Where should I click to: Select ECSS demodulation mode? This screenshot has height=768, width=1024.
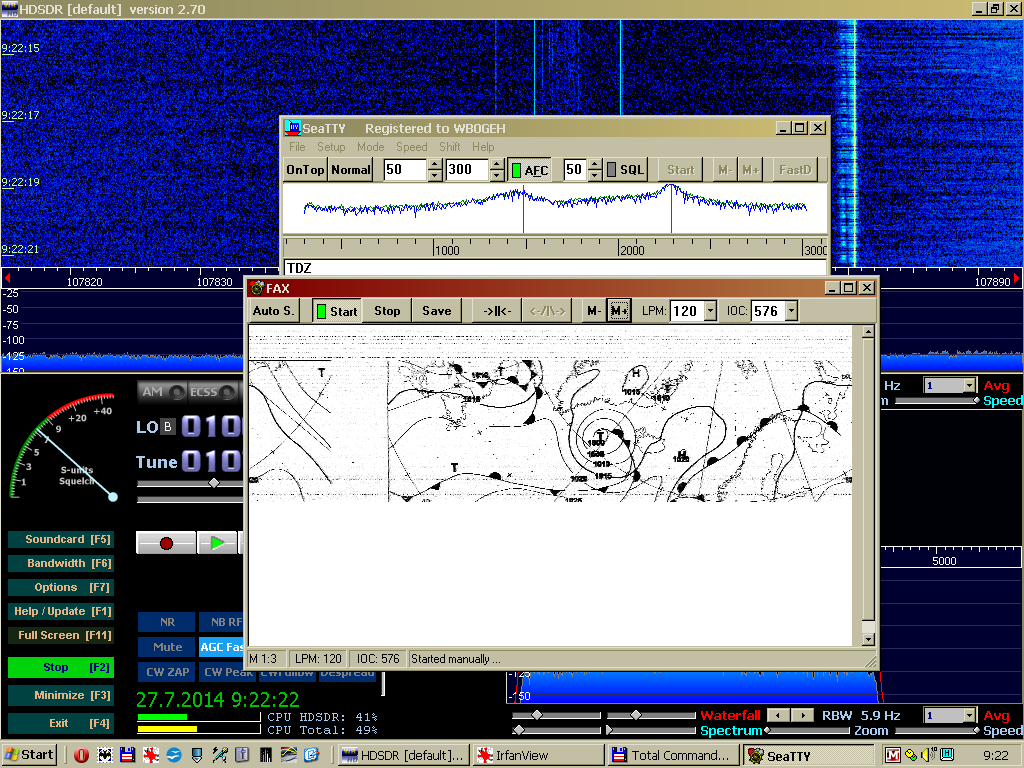(x=212, y=392)
